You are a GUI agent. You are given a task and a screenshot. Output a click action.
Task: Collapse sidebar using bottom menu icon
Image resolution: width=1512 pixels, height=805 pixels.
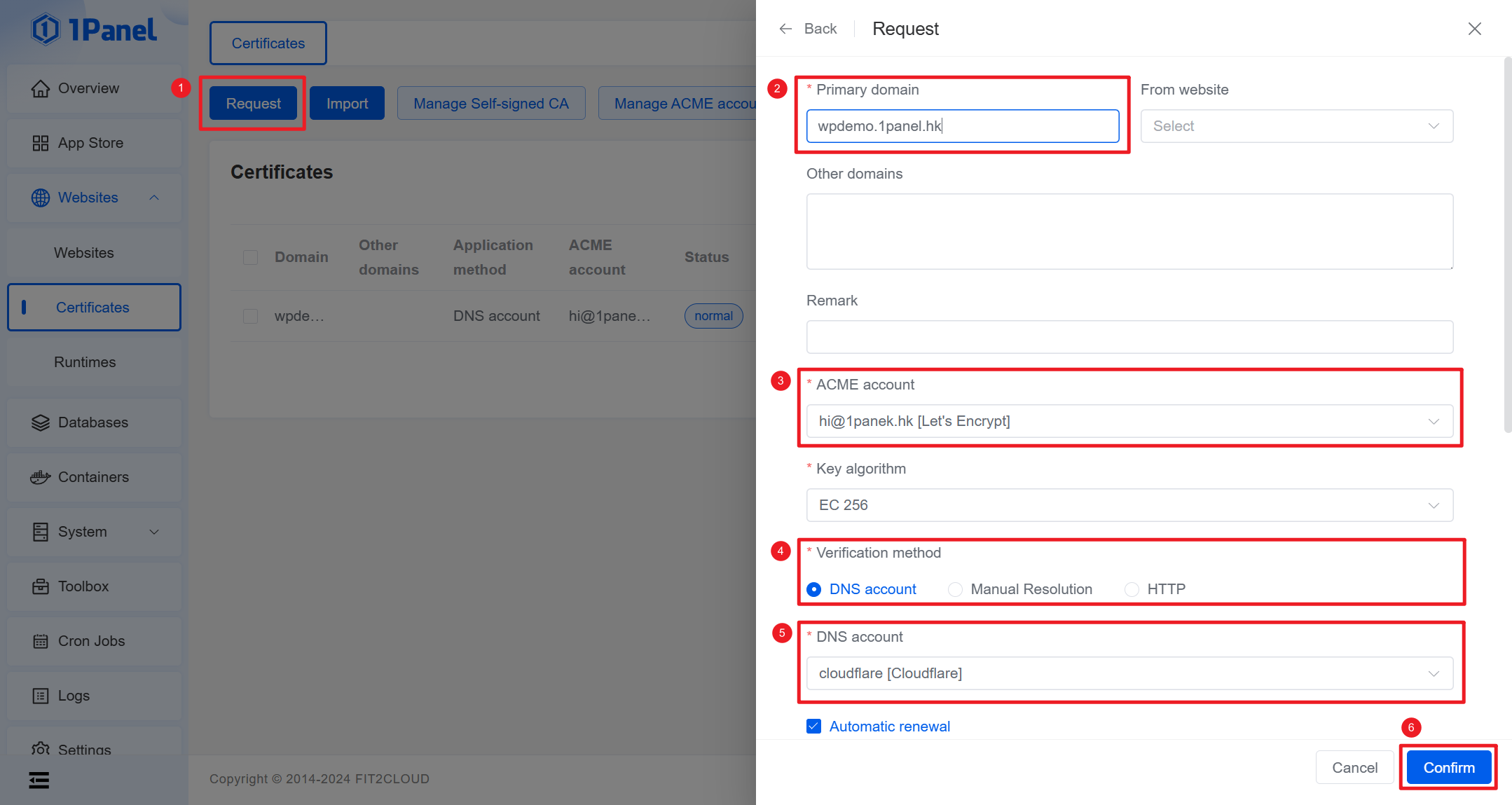[39, 780]
